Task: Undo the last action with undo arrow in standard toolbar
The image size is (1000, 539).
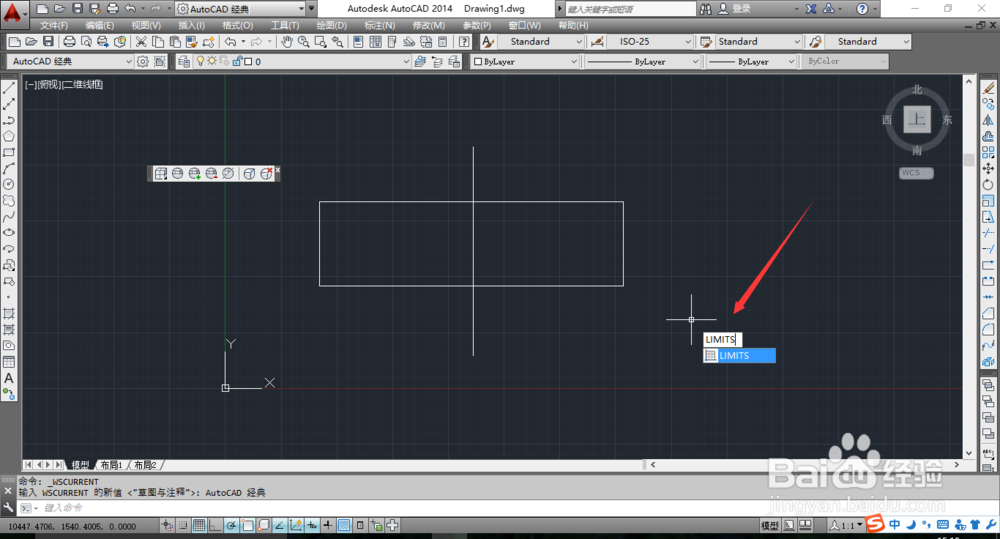Action: [x=230, y=41]
